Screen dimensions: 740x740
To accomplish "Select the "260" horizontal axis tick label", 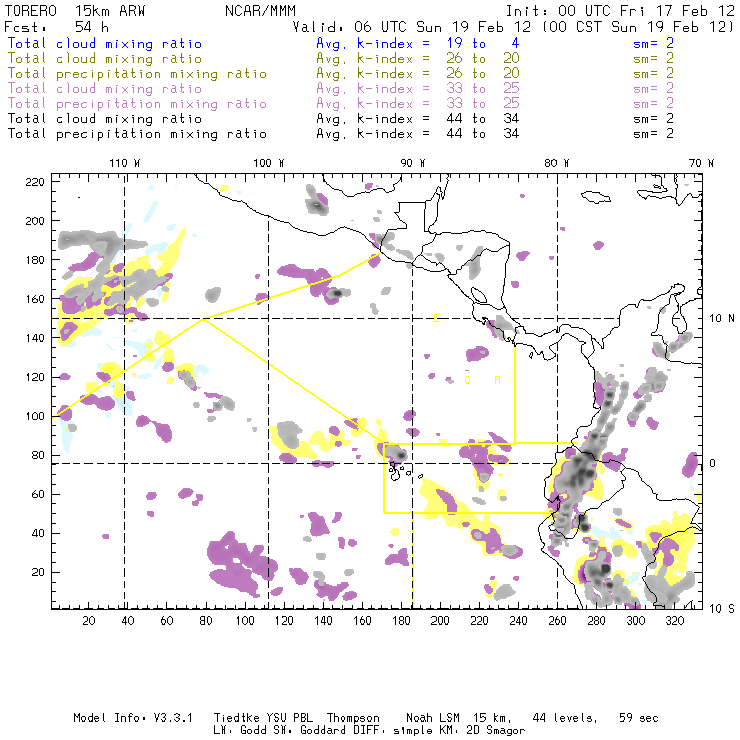I will [557, 621].
